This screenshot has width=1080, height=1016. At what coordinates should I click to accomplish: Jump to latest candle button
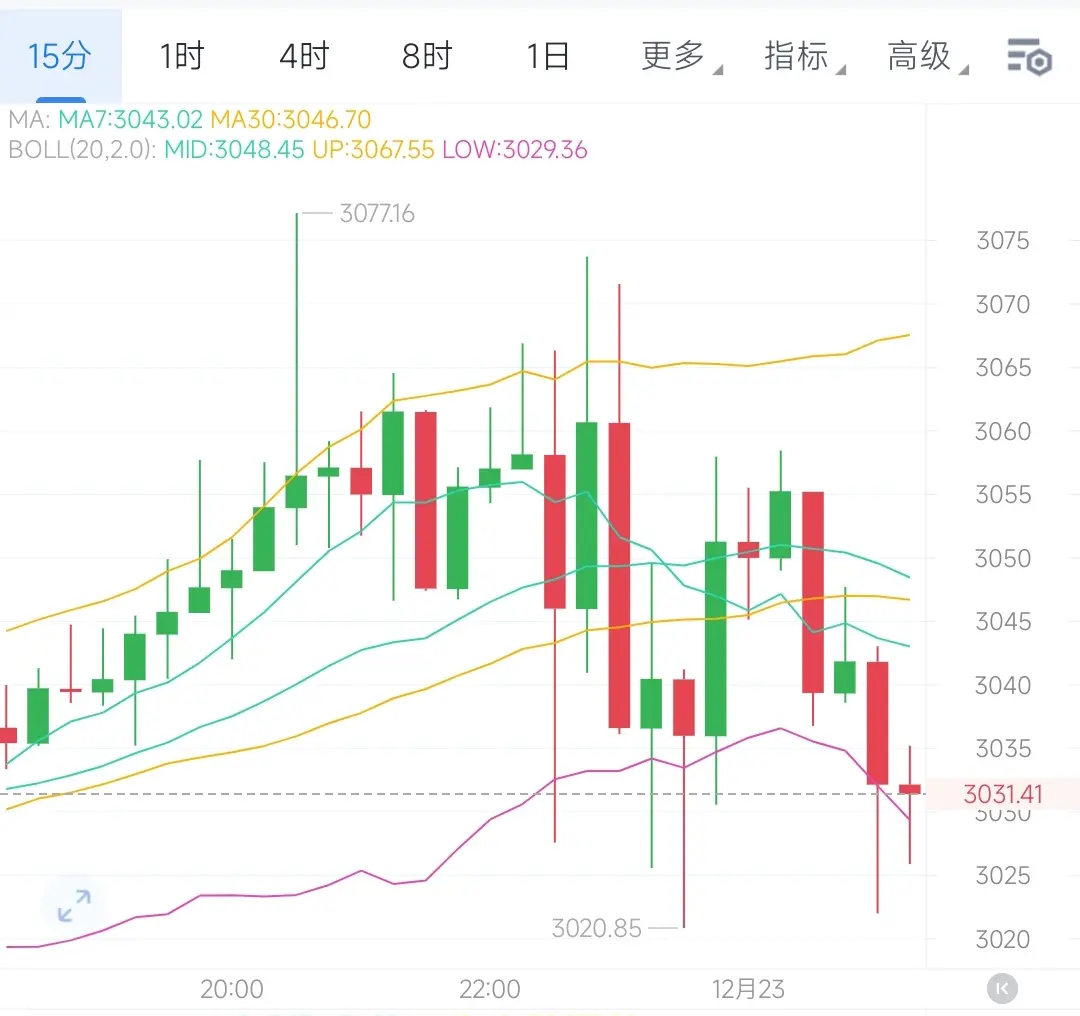(x=1001, y=988)
